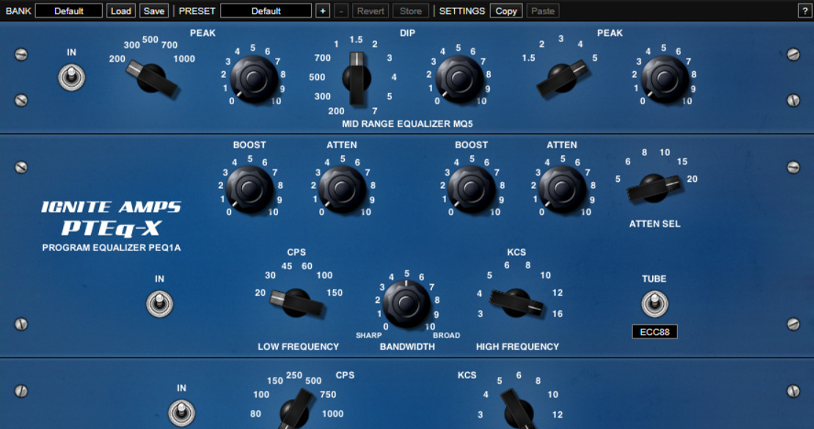Open the Bank name dropdown field

pos(69,11)
